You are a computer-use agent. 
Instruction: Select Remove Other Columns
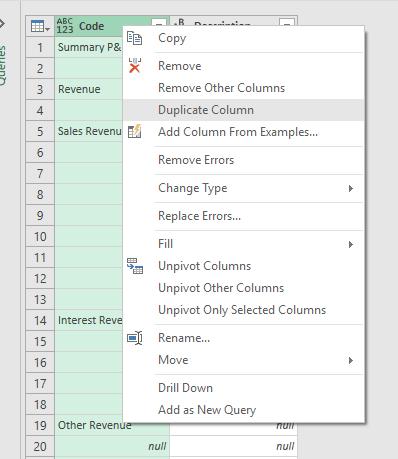point(243,88)
